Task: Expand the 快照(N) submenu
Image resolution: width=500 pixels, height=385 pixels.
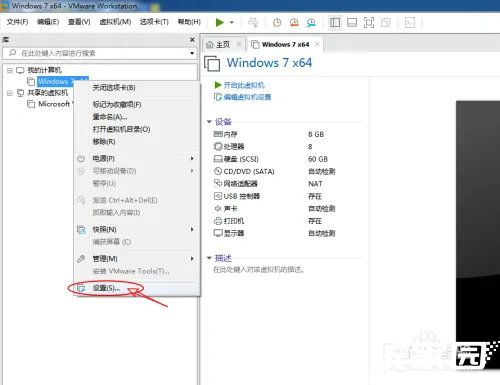Action: point(137,229)
